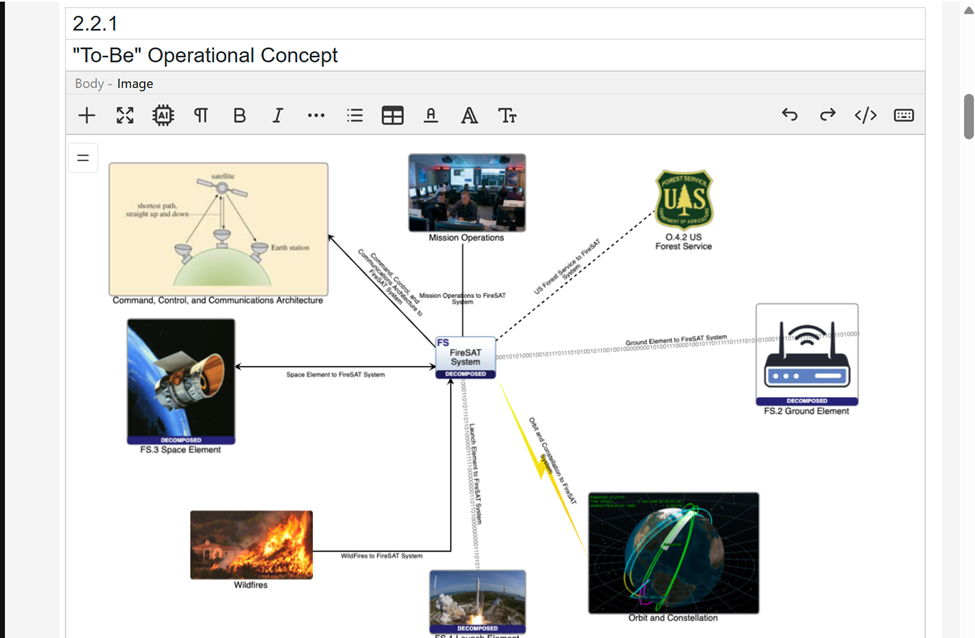Viewport: 975px width, 638px height.
Task: Open the AI assistant tool
Action: [x=163, y=115]
